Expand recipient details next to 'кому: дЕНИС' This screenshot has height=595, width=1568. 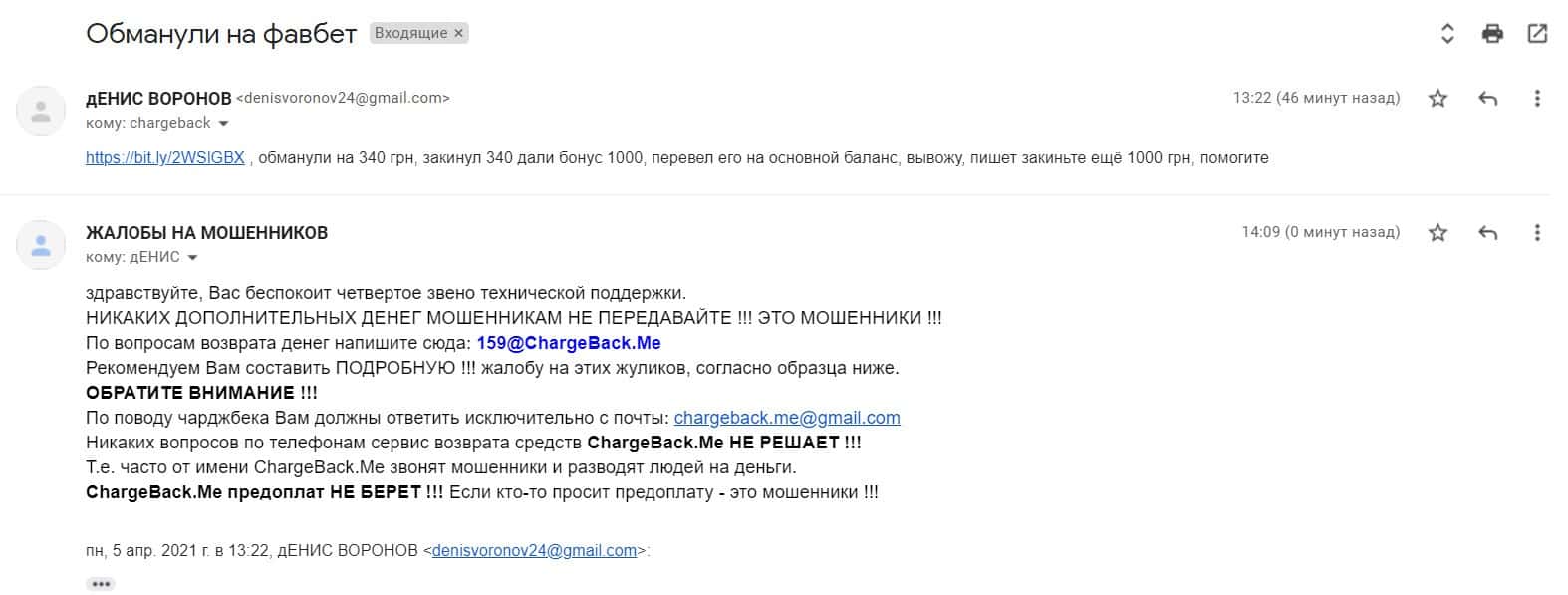point(192,258)
